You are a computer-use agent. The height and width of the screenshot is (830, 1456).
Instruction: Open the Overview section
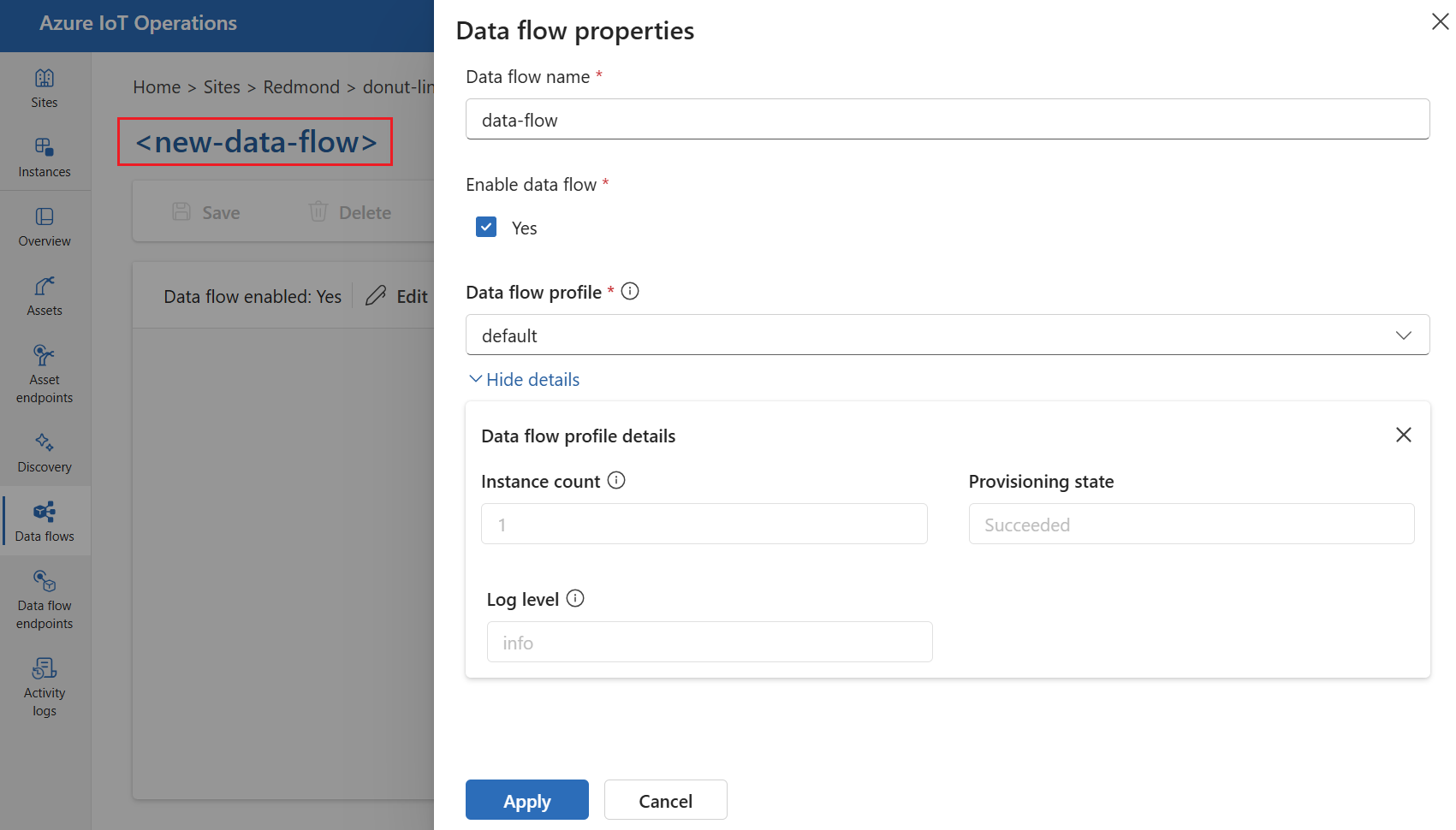44,226
